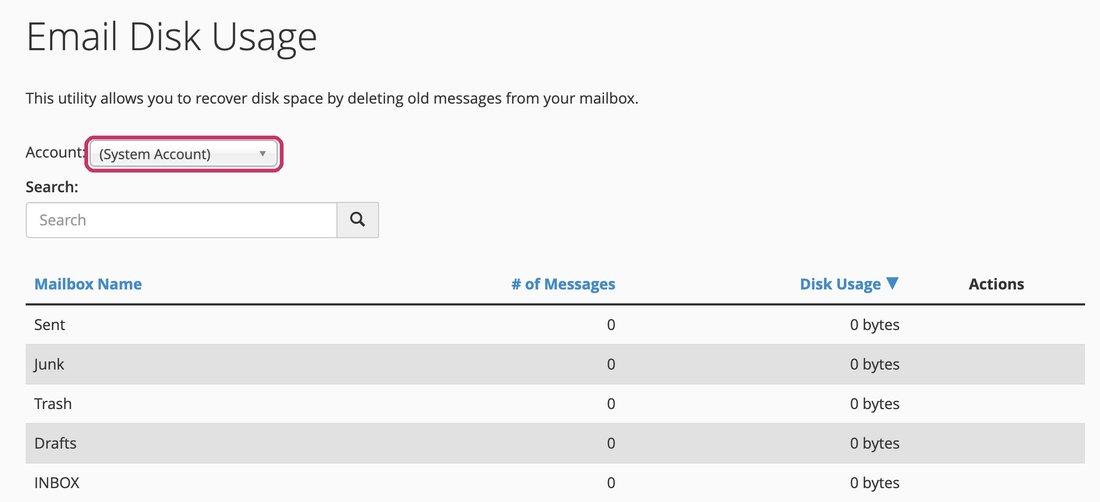The height and width of the screenshot is (502, 1100).
Task: Click the 0 bytes value in Trash row
Action: [x=875, y=404]
